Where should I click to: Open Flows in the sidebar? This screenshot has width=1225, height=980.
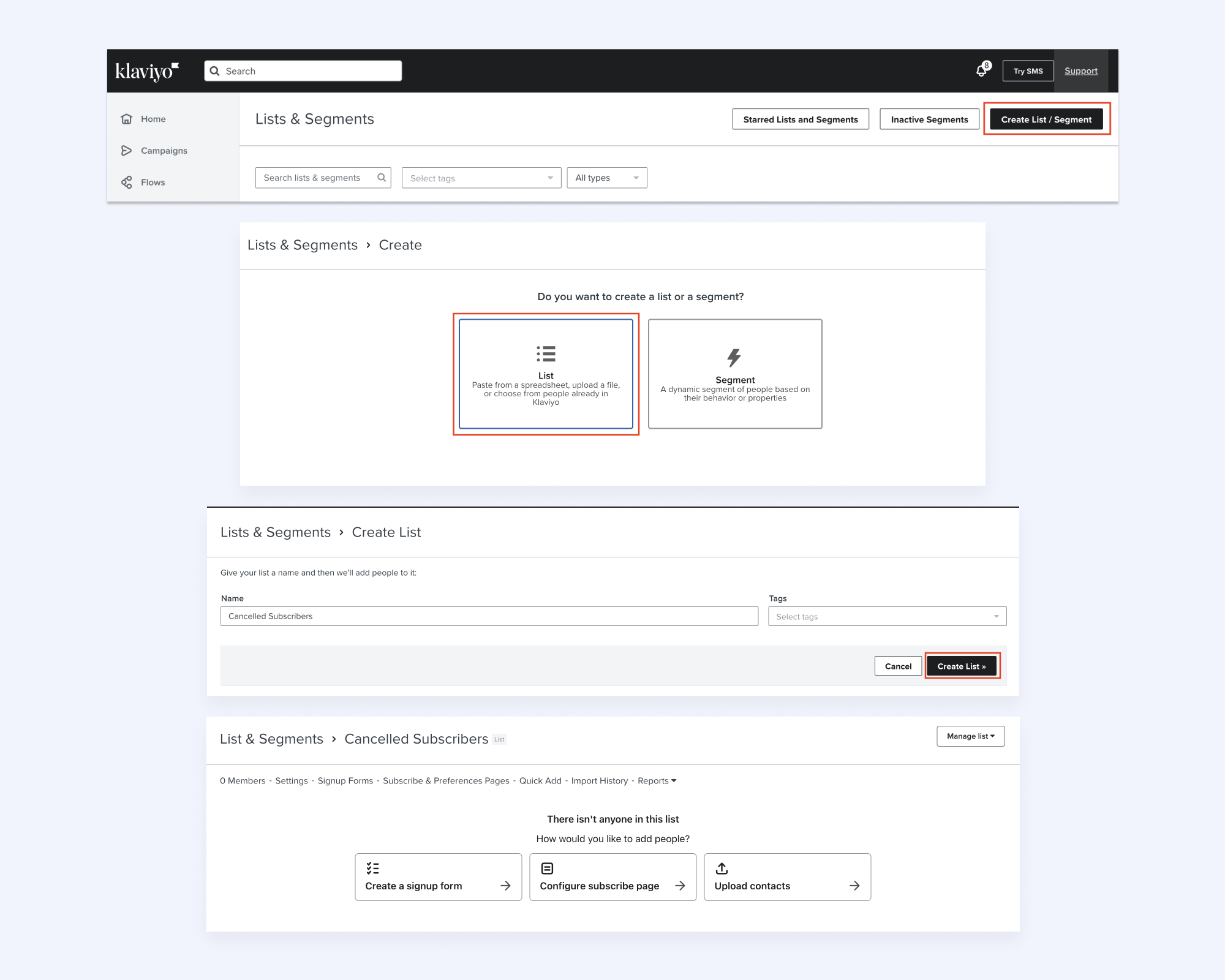153,183
